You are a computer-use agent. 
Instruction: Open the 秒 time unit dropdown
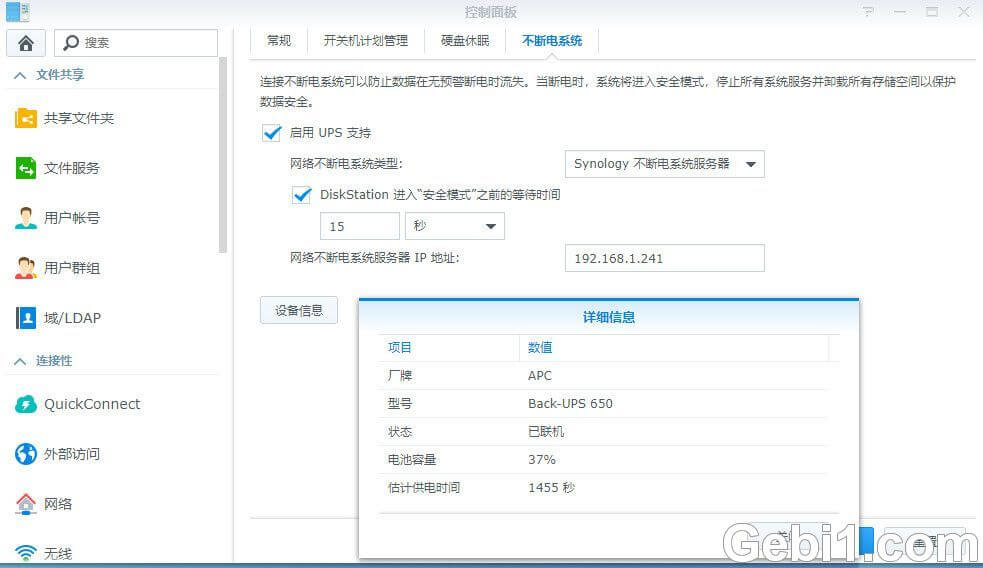pos(454,226)
